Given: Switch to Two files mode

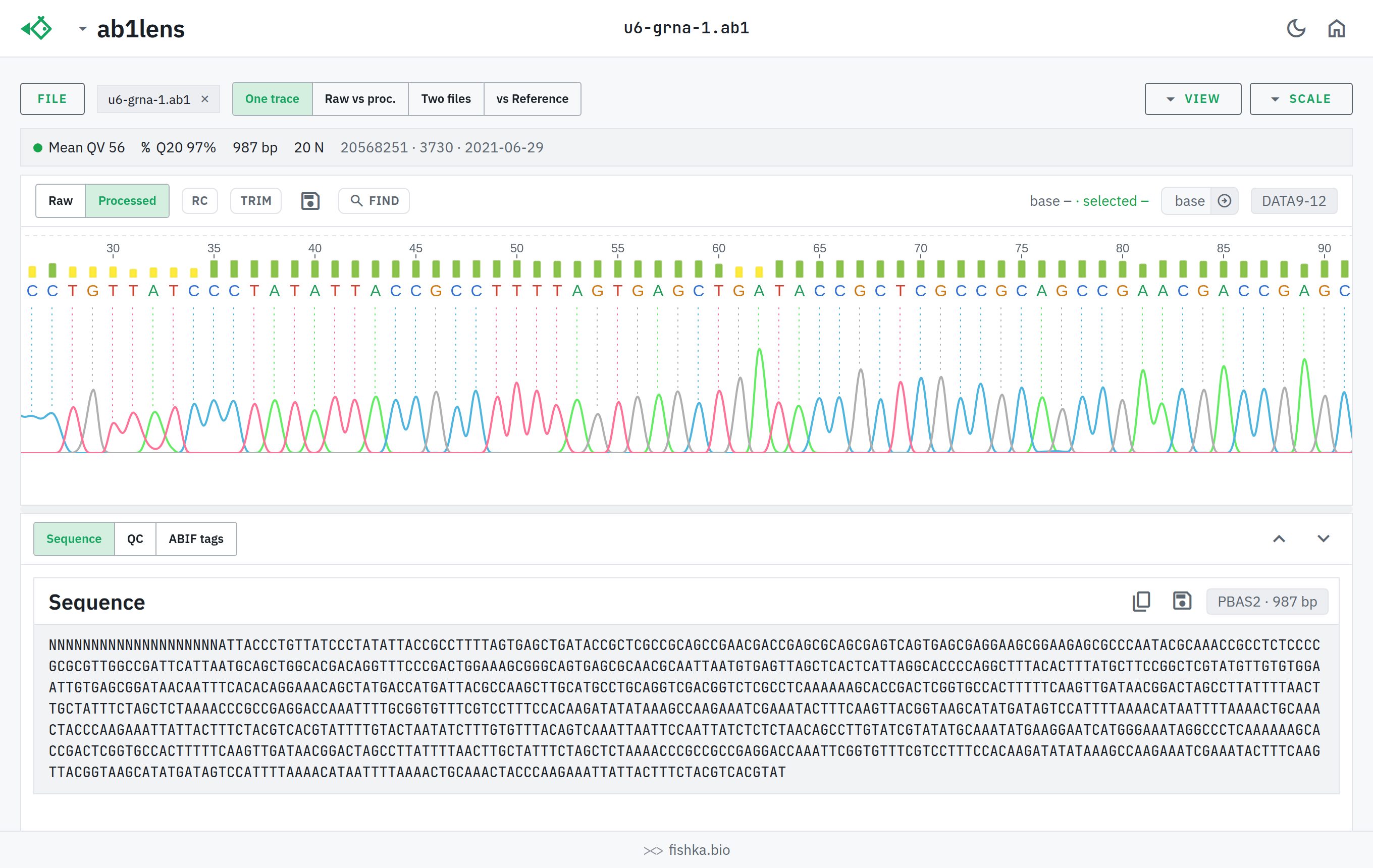Looking at the screenshot, I should (x=446, y=98).
